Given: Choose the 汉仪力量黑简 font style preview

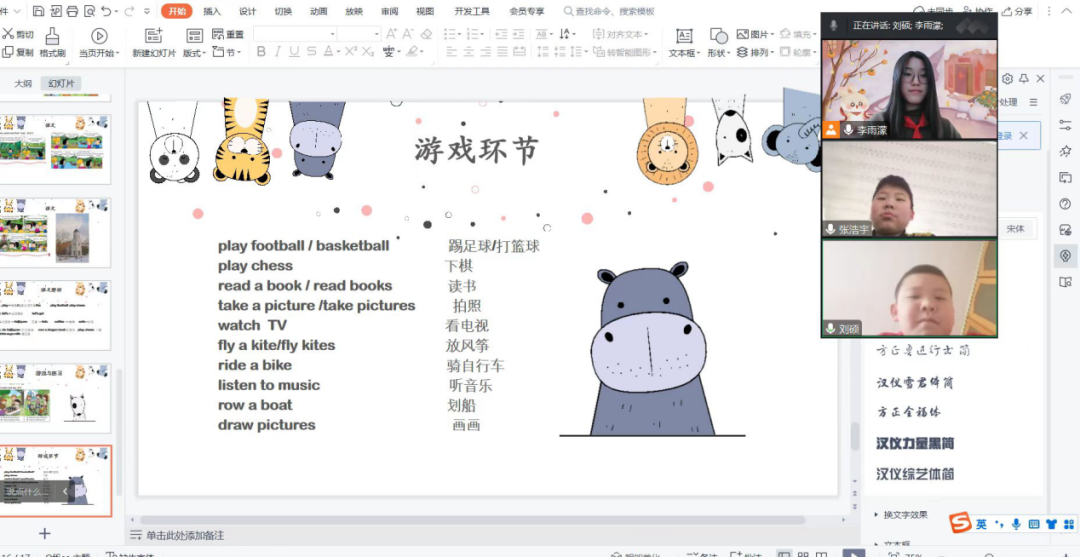Looking at the screenshot, I should [x=915, y=443].
